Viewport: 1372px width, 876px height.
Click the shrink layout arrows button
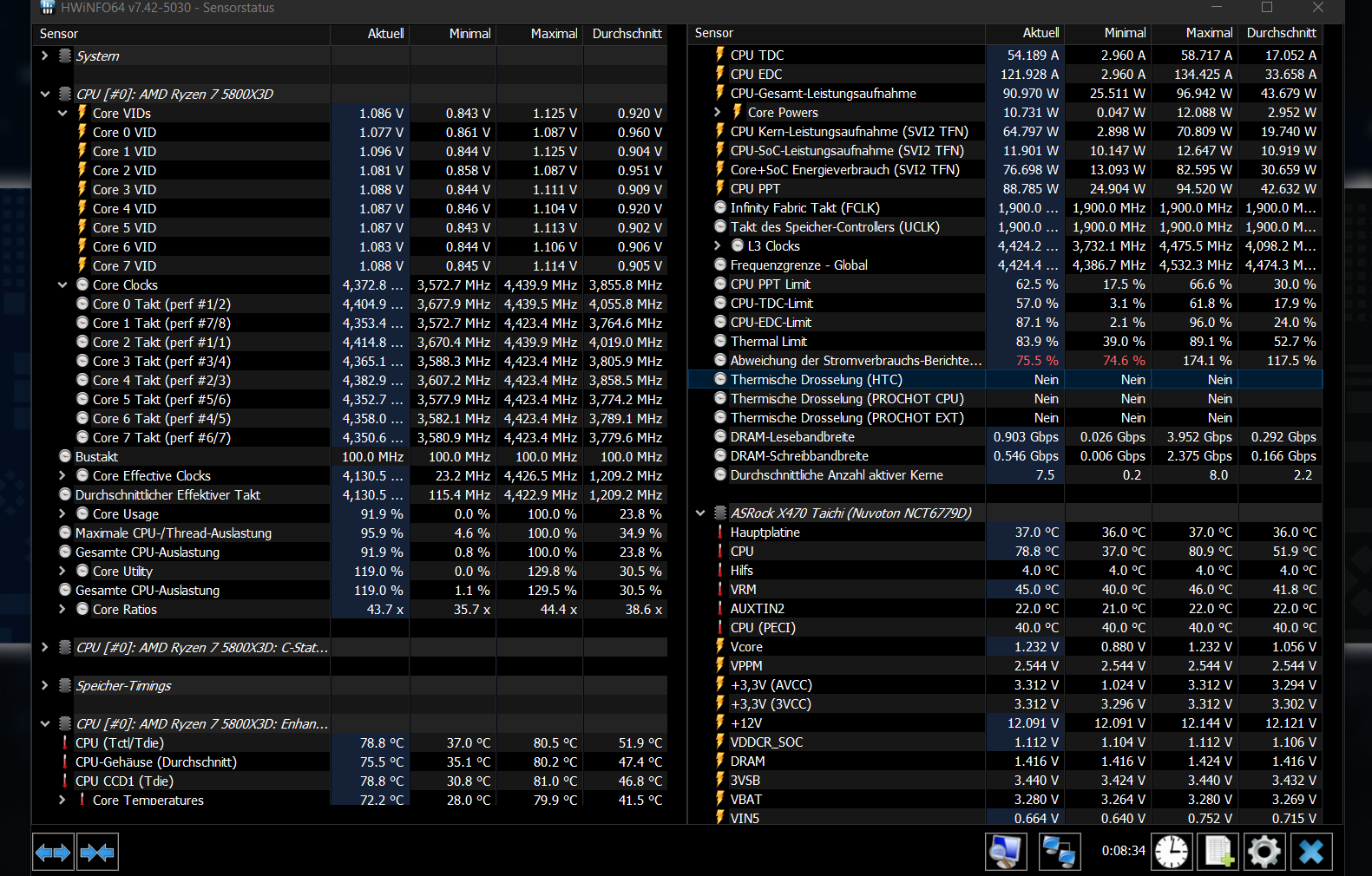point(97,852)
